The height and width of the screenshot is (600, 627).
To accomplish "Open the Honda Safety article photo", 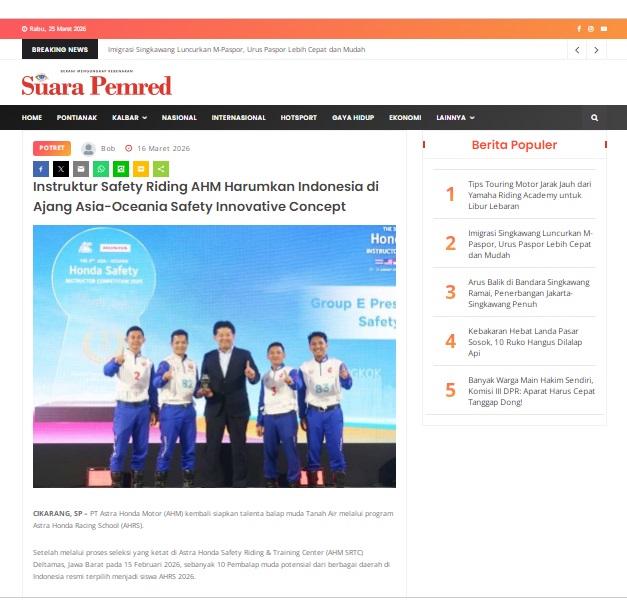I will (x=214, y=356).
